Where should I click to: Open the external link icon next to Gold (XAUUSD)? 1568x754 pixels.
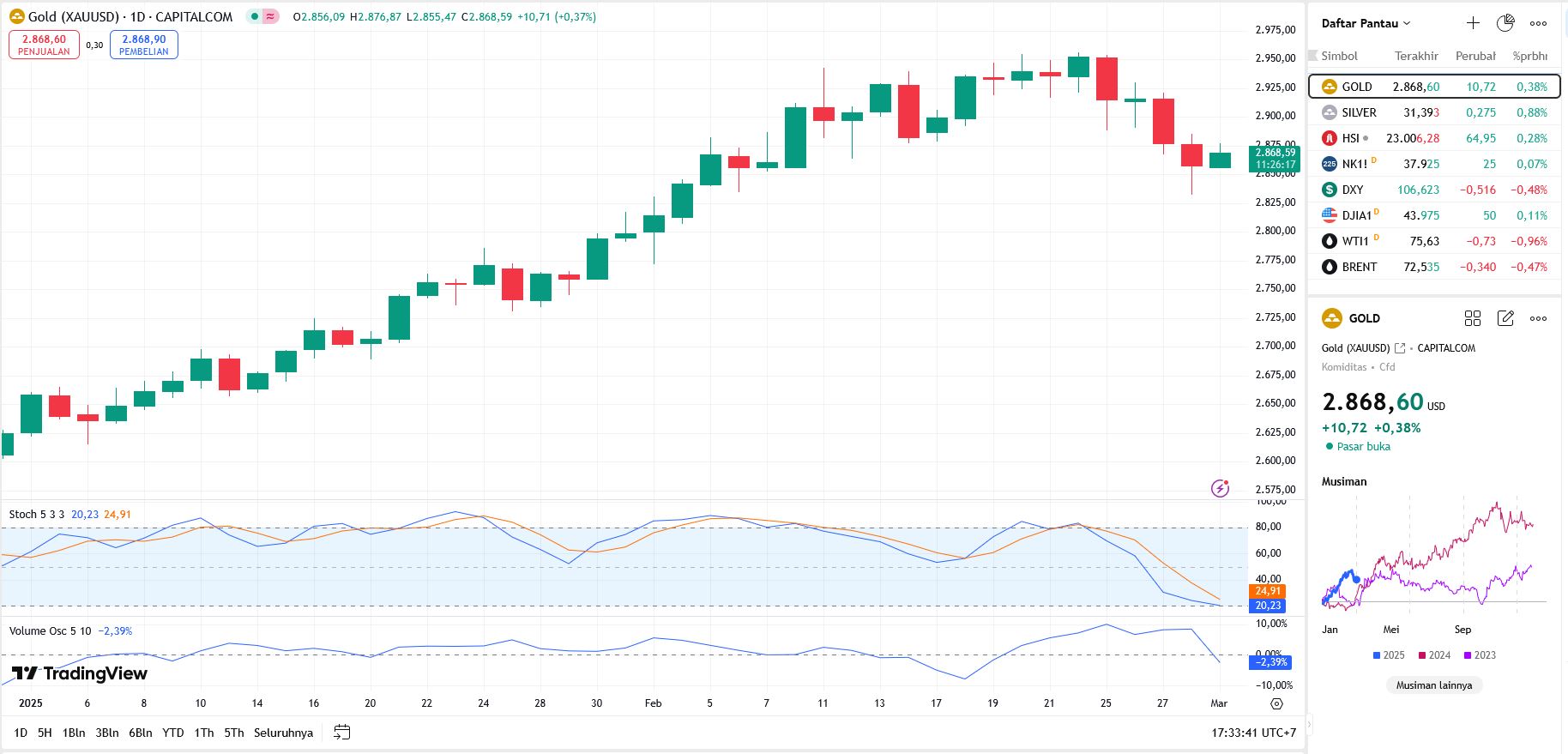[x=1400, y=348]
